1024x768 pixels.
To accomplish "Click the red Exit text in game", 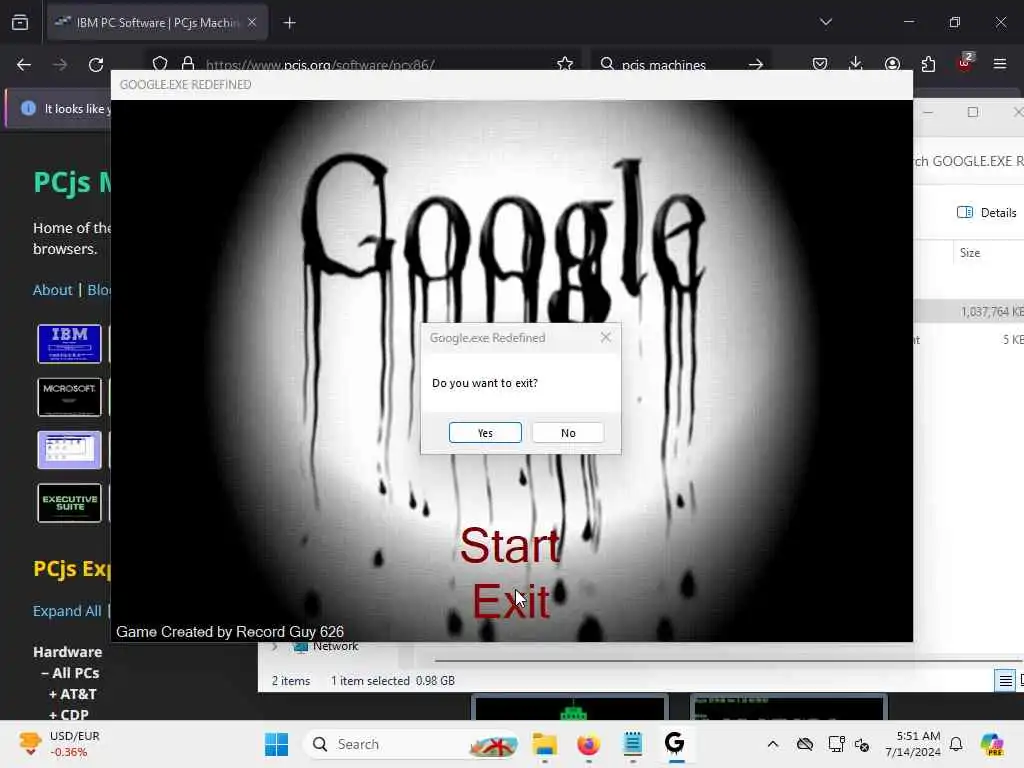I will (511, 602).
